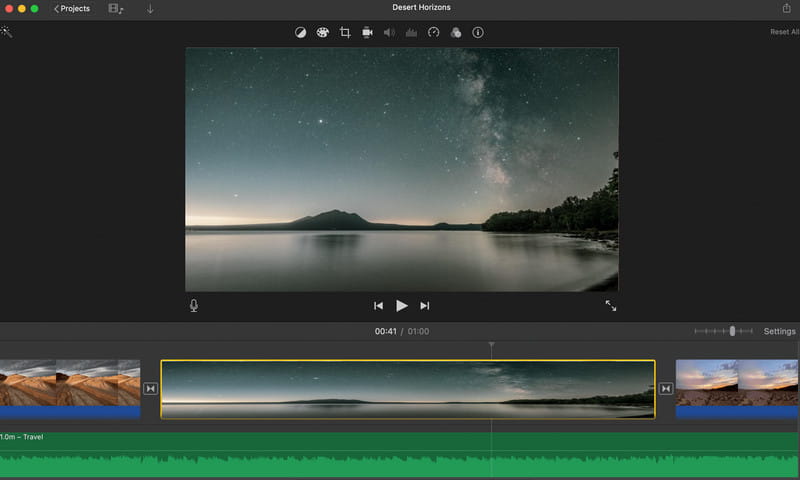Open the volume adjustment tool
The image size is (800, 480).
click(389, 33)
